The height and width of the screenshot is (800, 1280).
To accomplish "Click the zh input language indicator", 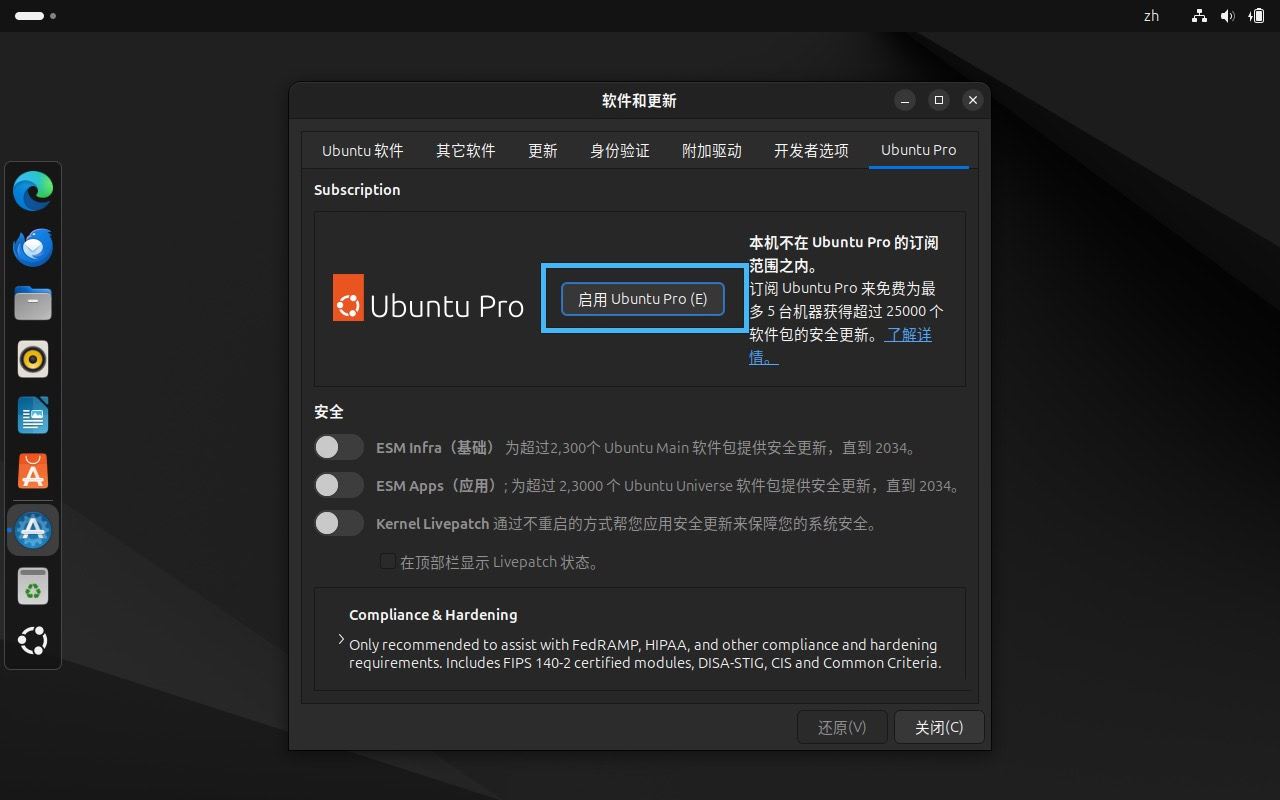I will tap(1150, 16).
